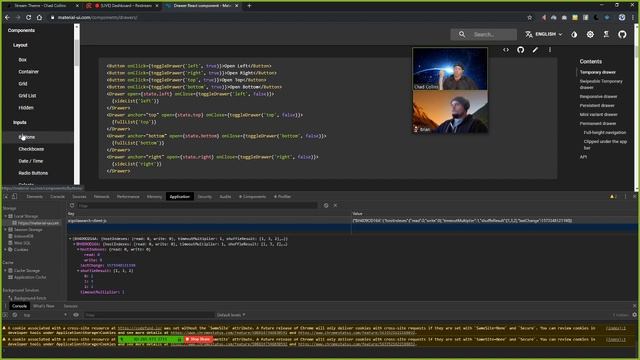Toggle the console live-expression eye icon
640x360 pixels.
(x=76, y=315)
